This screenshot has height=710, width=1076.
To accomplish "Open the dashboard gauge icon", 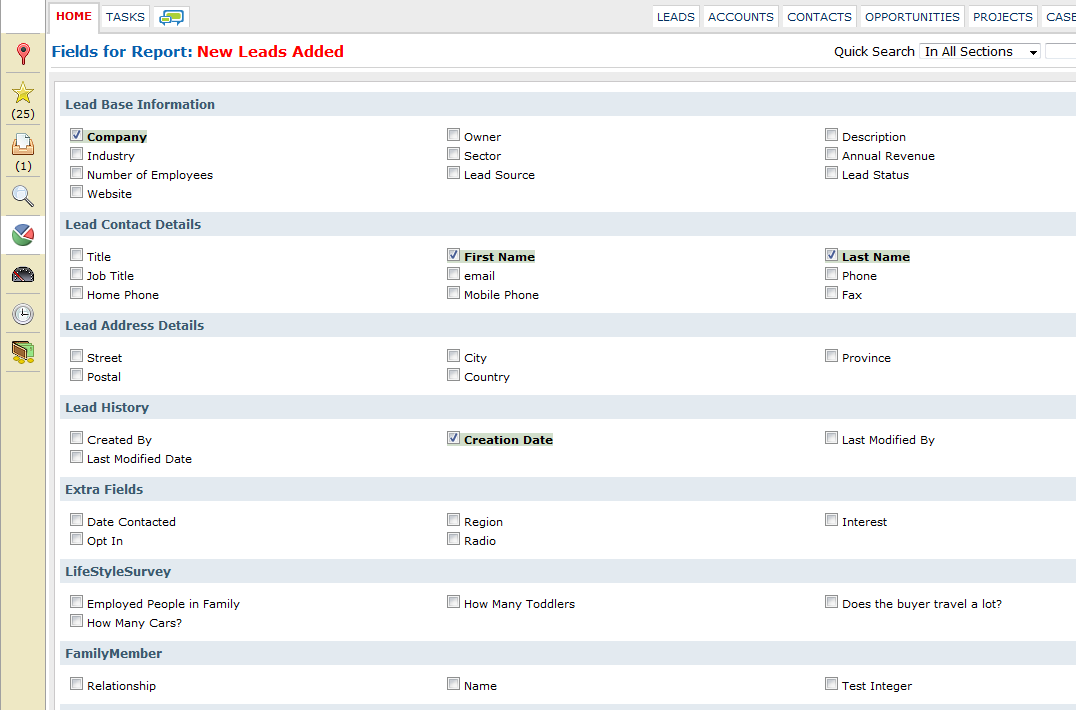I will 23,275.
